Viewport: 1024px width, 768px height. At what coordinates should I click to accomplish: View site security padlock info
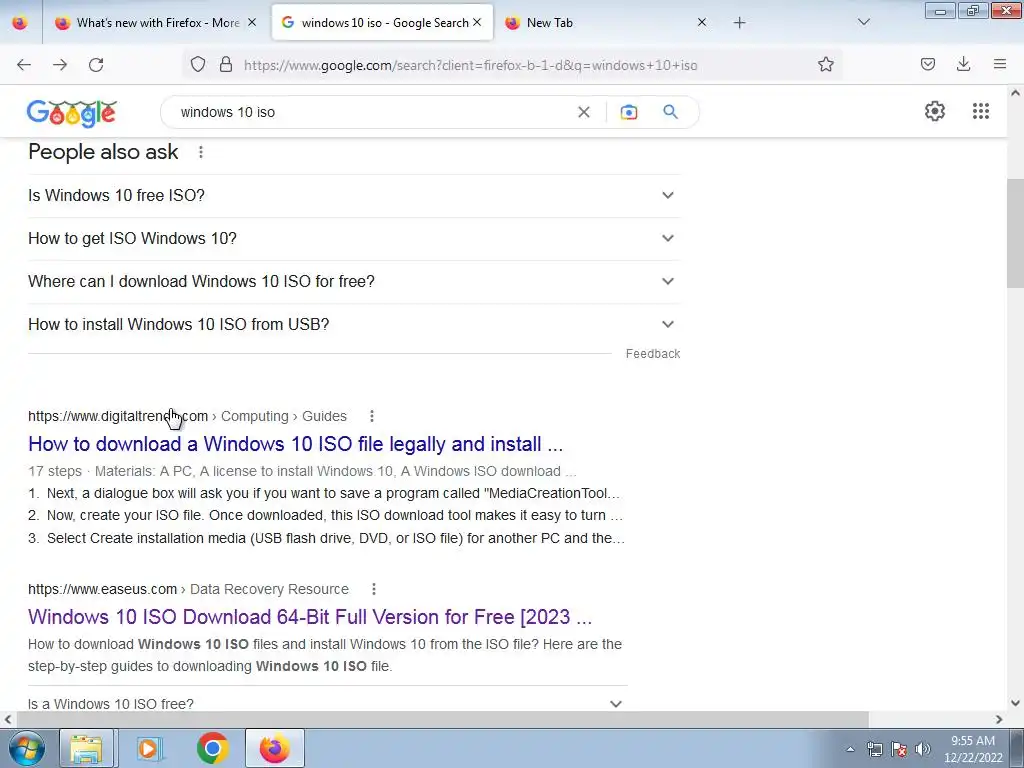coord(226,64)
